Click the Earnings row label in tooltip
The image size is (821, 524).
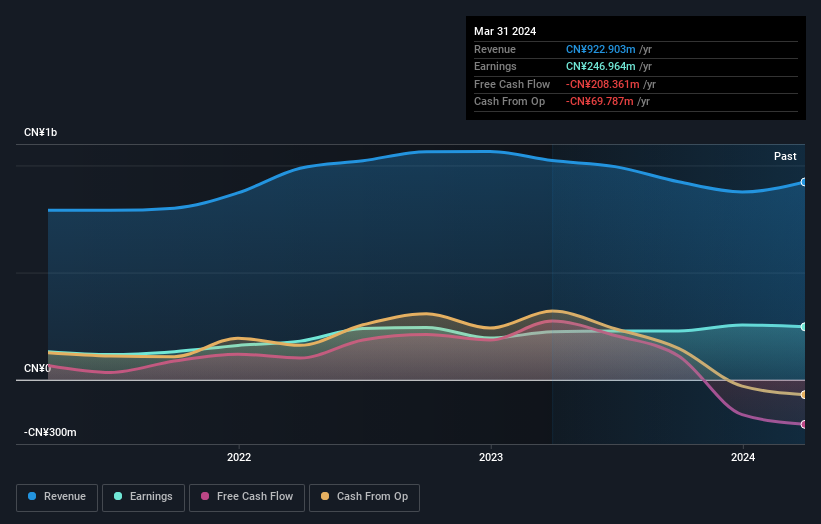(x=495, y=66)
